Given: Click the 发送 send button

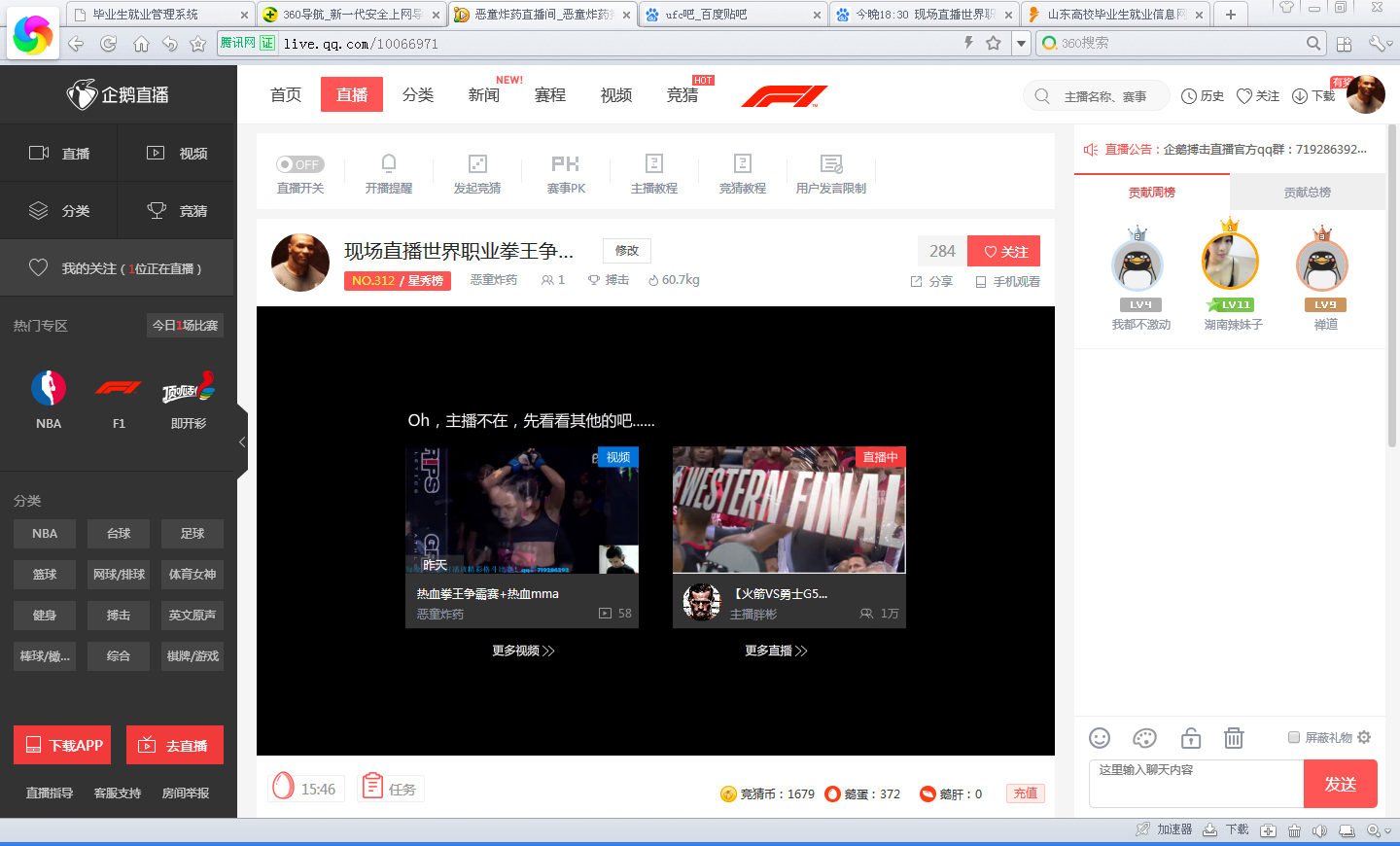Looking at the screenshot, I should pos(1340,784).
